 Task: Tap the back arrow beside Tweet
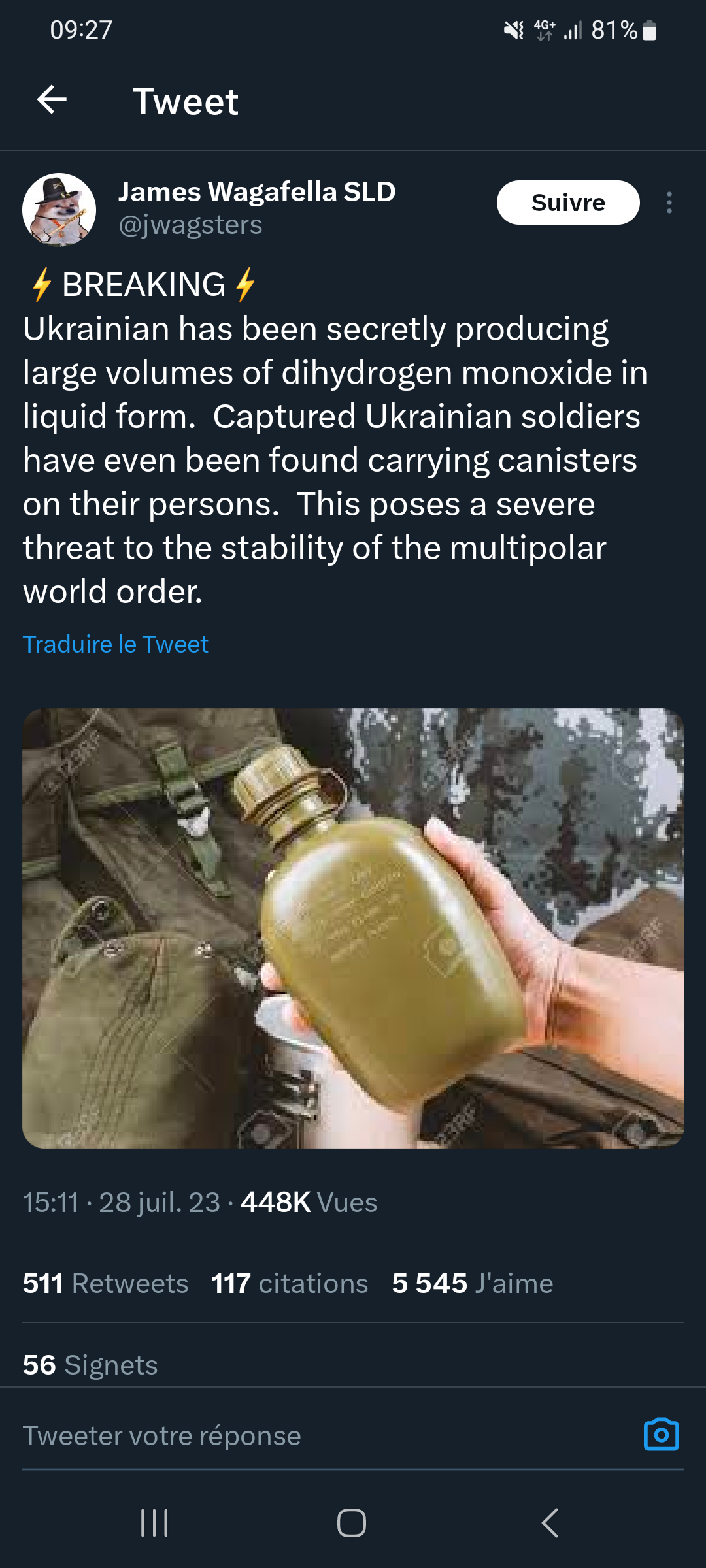[x=52, y=100]
